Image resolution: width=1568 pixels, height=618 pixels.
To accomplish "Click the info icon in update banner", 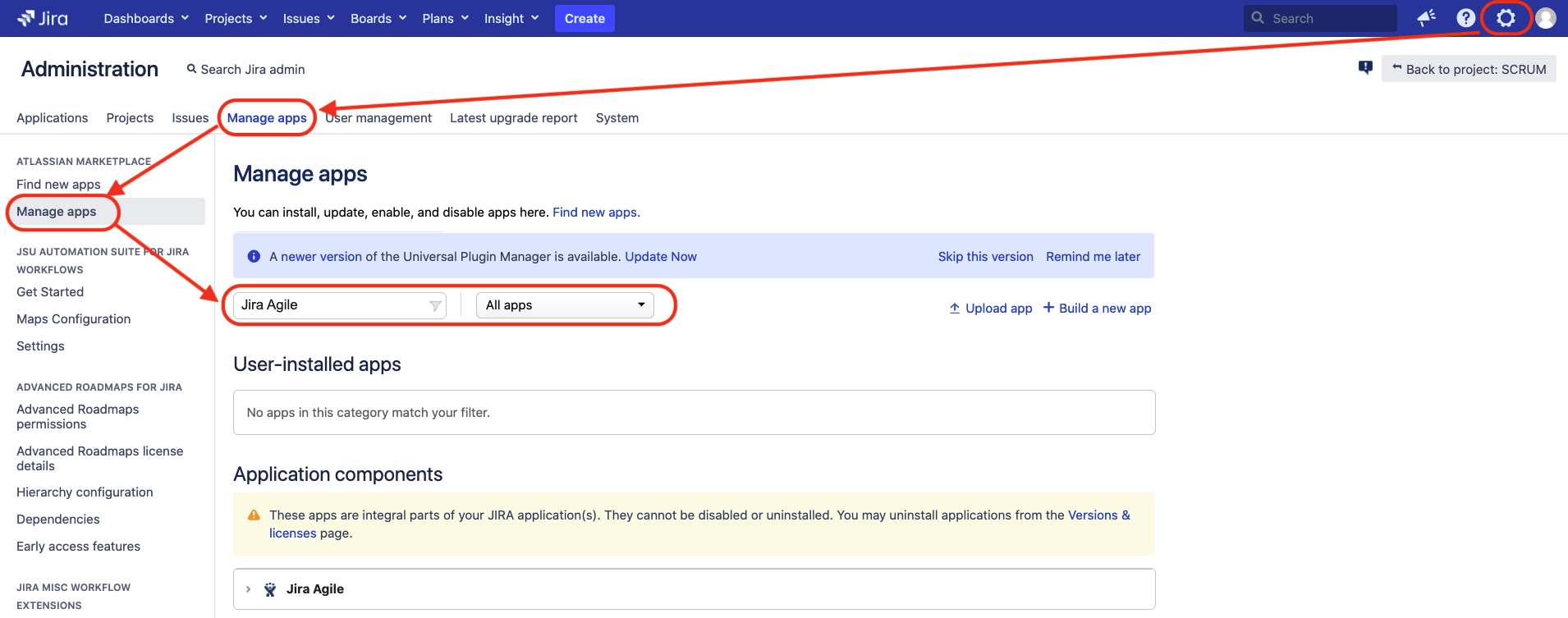I will pyautogui.click(x=254, y=256).
